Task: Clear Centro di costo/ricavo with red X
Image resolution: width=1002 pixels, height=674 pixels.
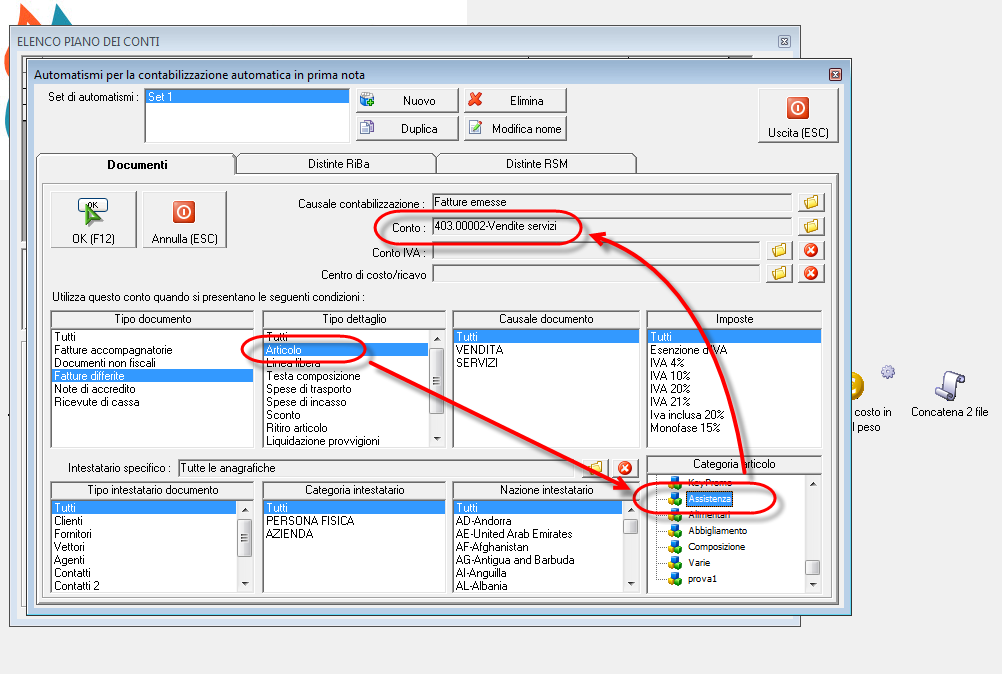Action: coord(811,273)
